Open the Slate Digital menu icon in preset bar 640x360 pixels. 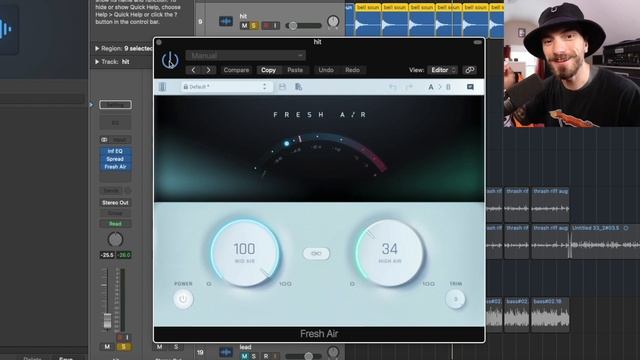coord(162,87)
